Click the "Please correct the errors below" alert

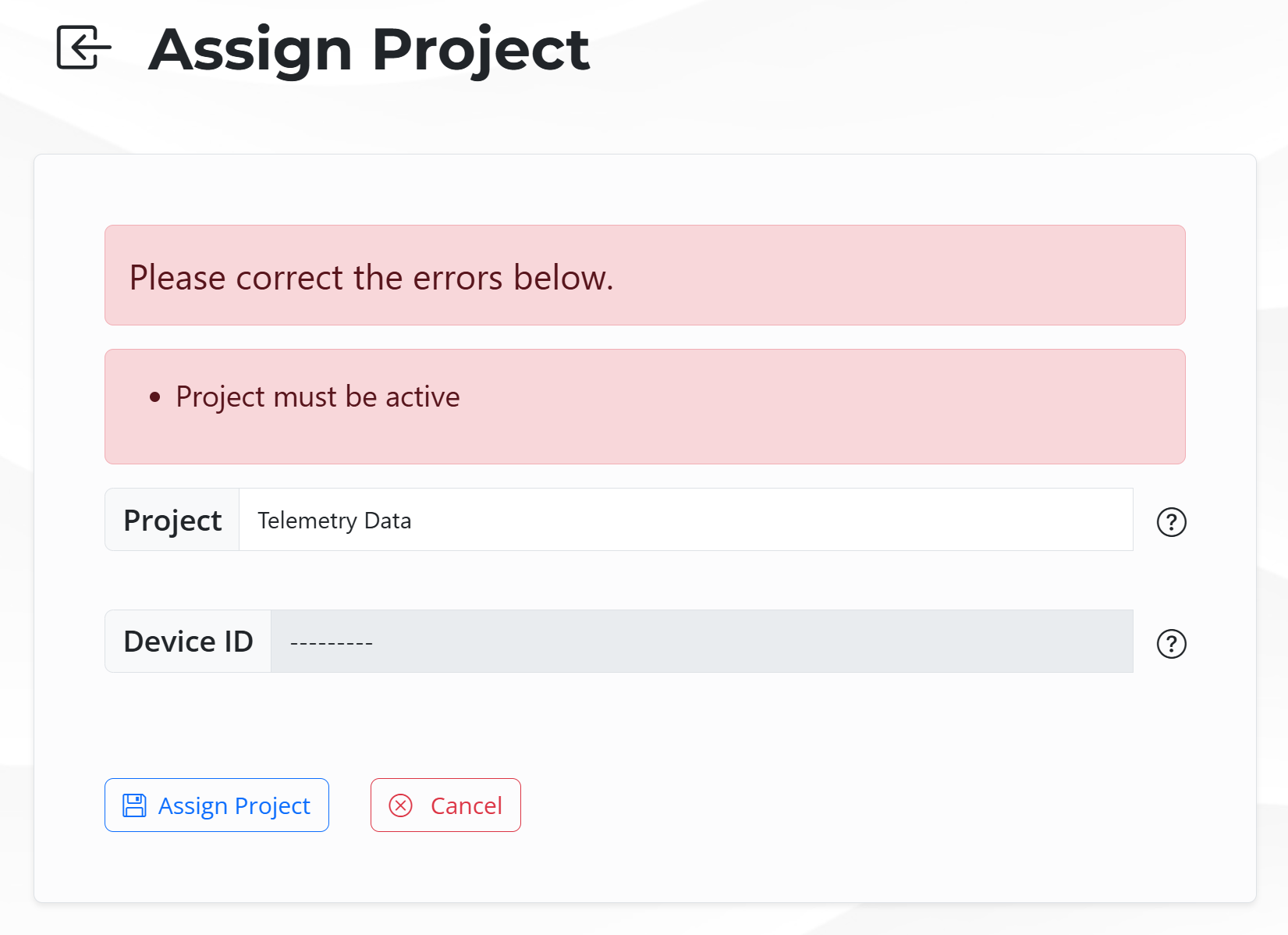coord(644,276)
